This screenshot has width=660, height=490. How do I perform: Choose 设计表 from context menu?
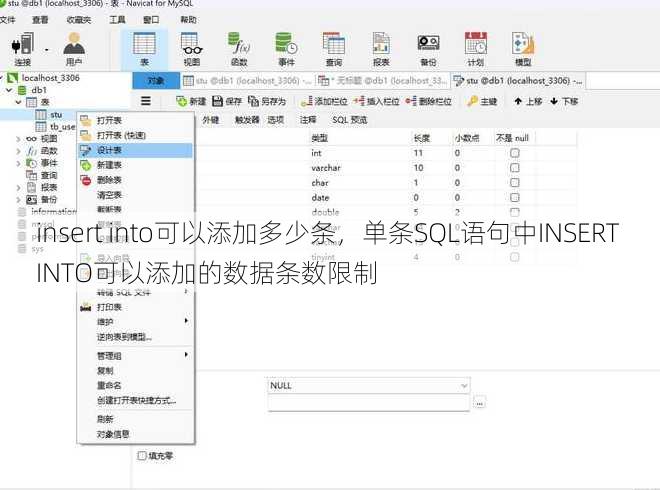[136, 150]
